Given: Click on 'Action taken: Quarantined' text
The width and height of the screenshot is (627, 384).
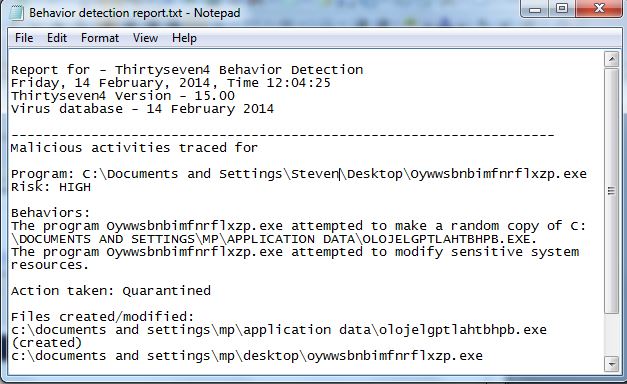Looking at the screenshot, I should [111, 291].
